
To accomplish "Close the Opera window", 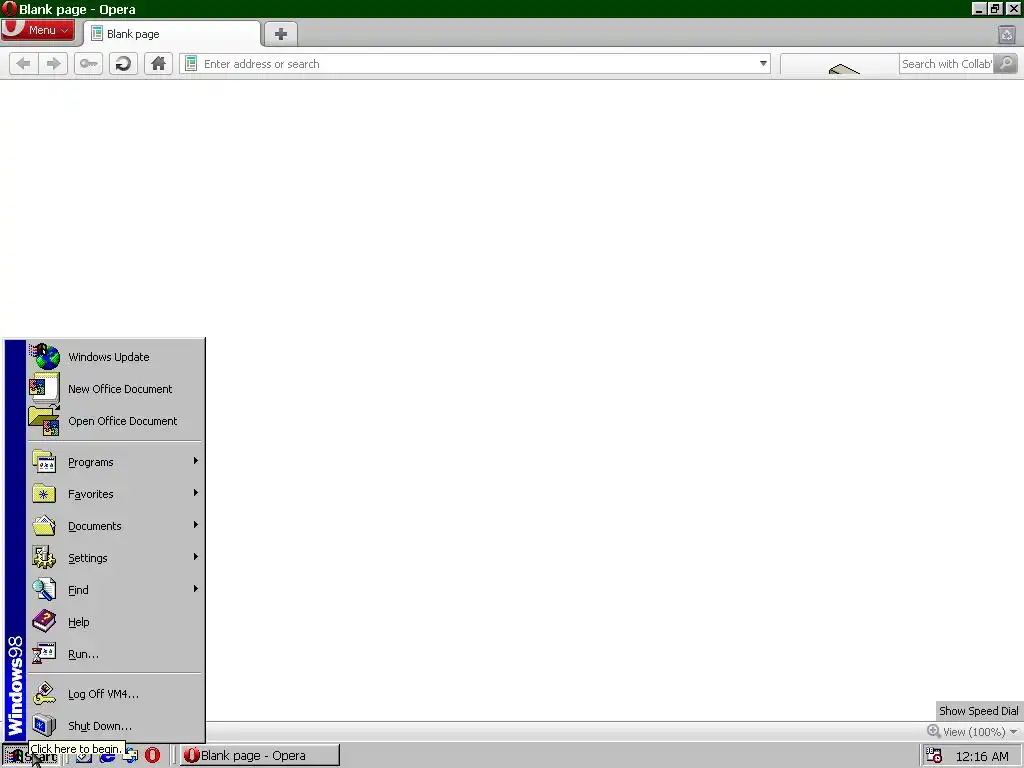I will pyautogui.click(x=1013, y=8).
